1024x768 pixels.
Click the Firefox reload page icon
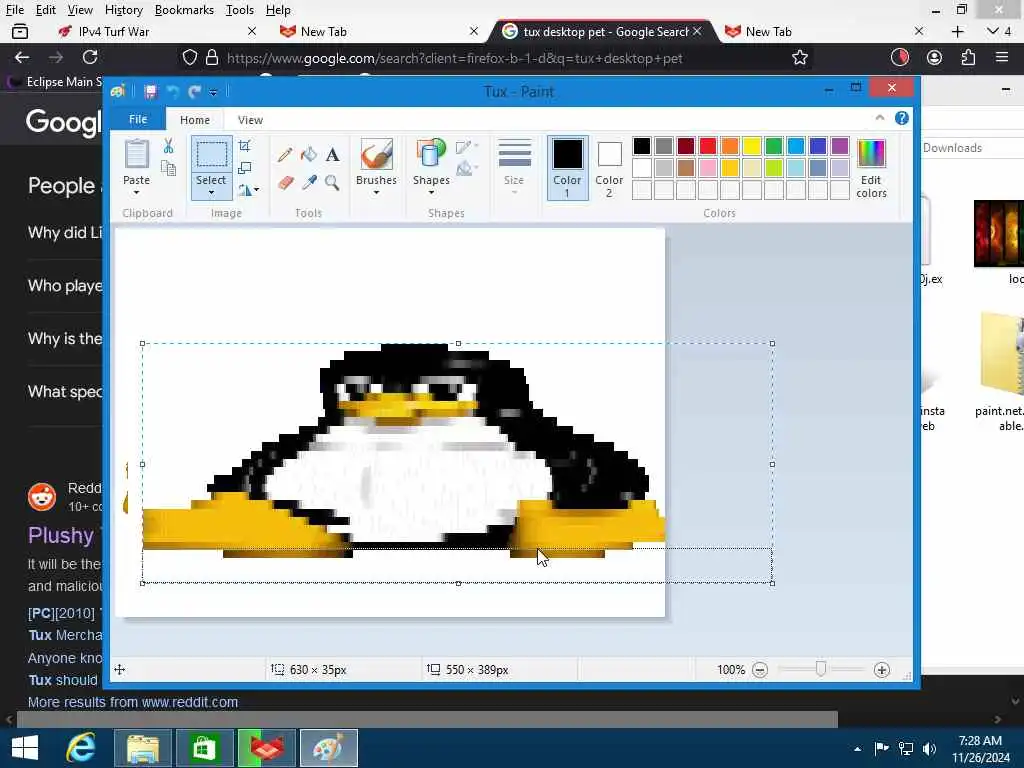90,57
